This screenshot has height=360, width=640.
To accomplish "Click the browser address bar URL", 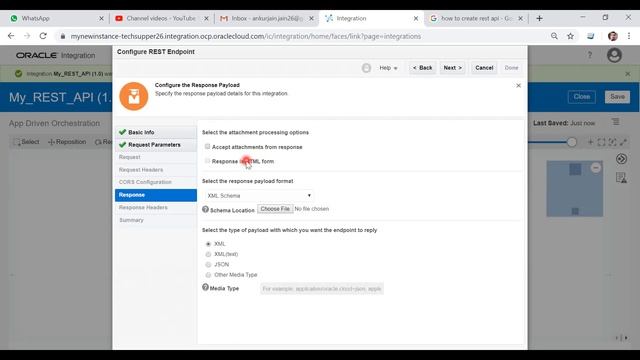I will pos(245,36).
